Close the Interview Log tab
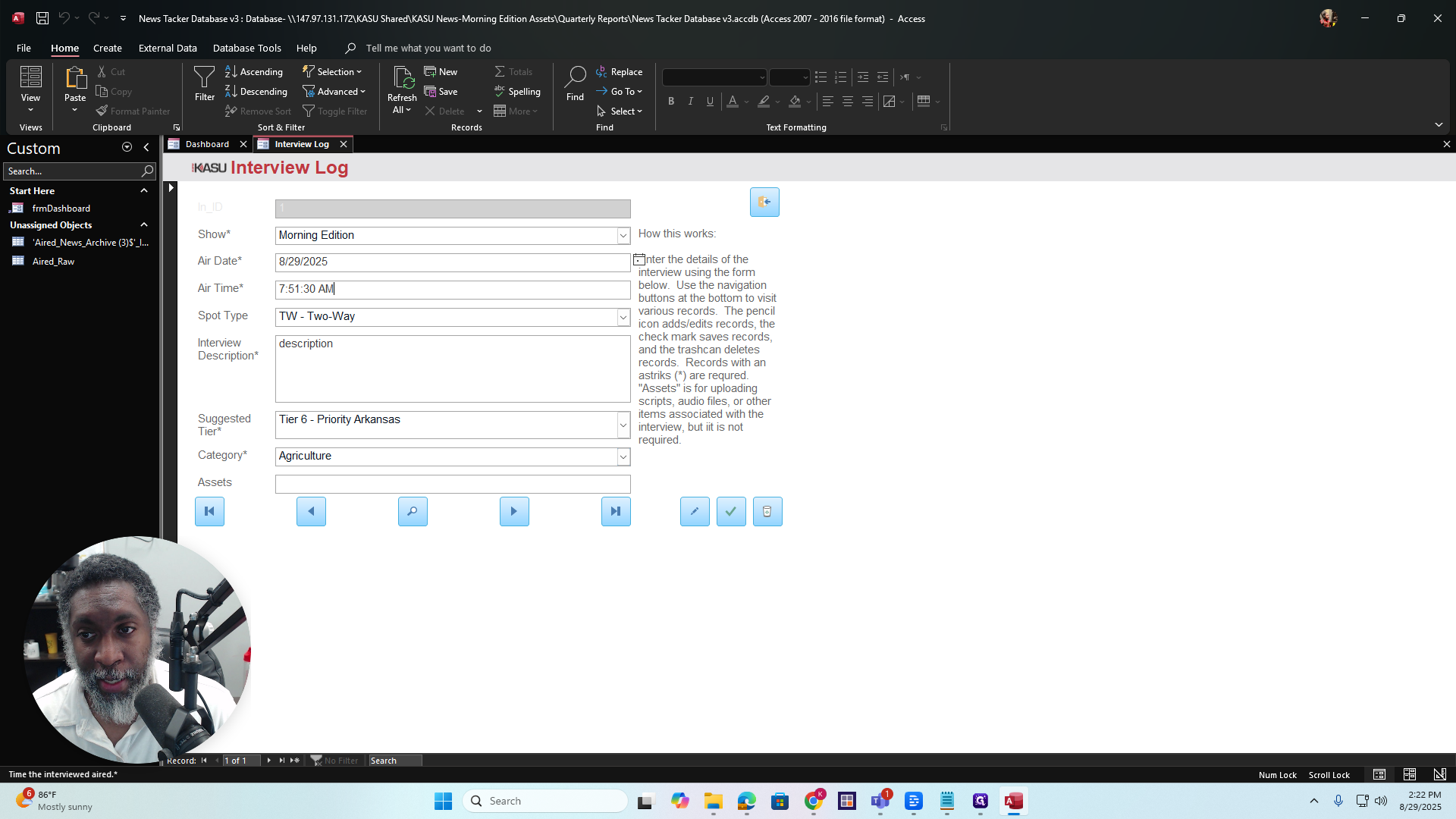 (x=344, y=144)
